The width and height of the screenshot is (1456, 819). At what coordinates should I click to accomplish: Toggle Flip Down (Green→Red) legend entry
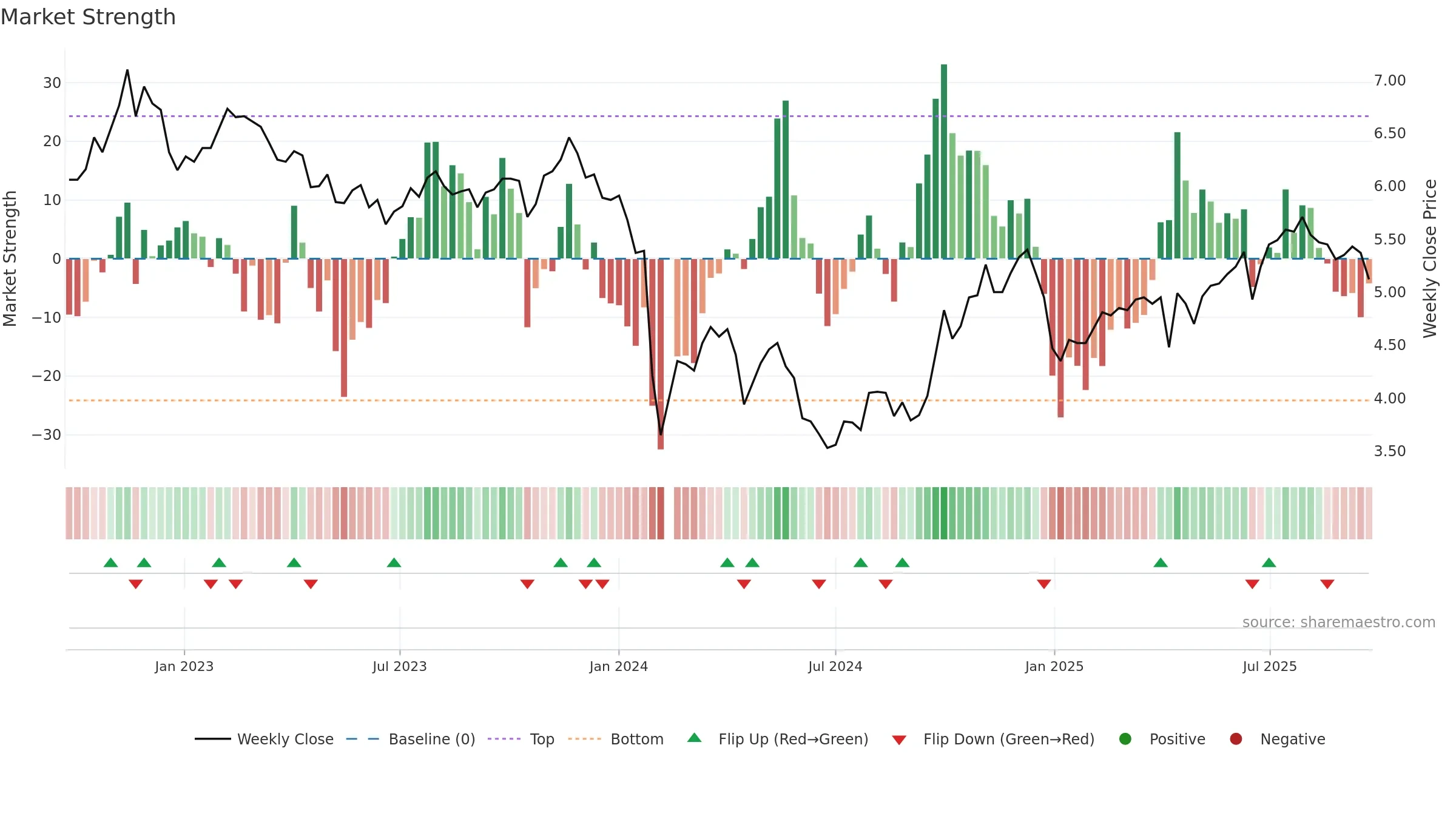click(x=993, y=739)
